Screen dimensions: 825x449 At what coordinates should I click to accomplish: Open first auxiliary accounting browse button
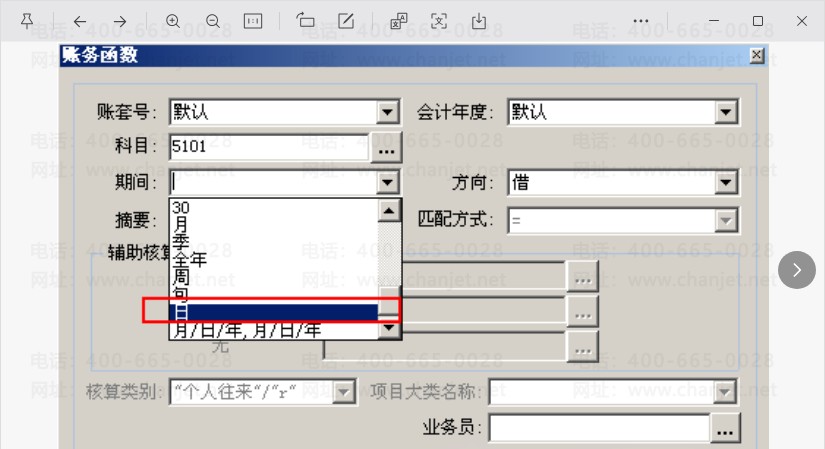click(x=583, y=277)
